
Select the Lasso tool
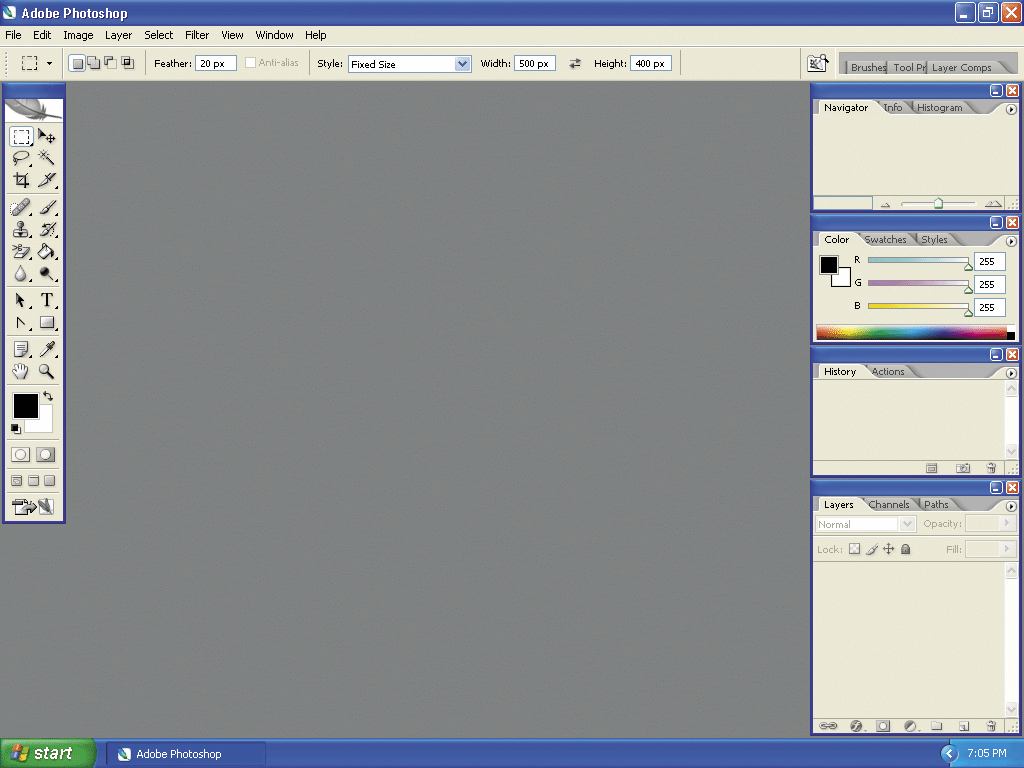click(21, 158)
